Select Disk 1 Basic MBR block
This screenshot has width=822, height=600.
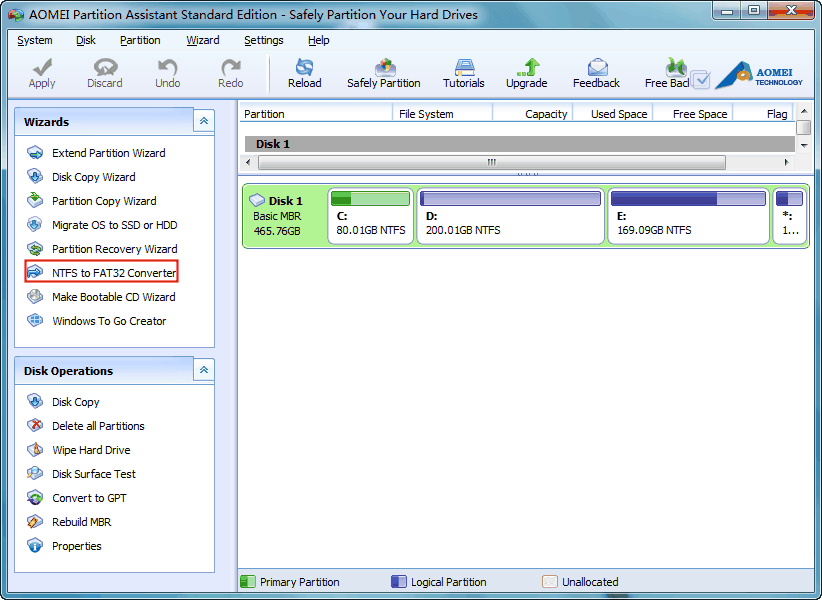point(285,216)
